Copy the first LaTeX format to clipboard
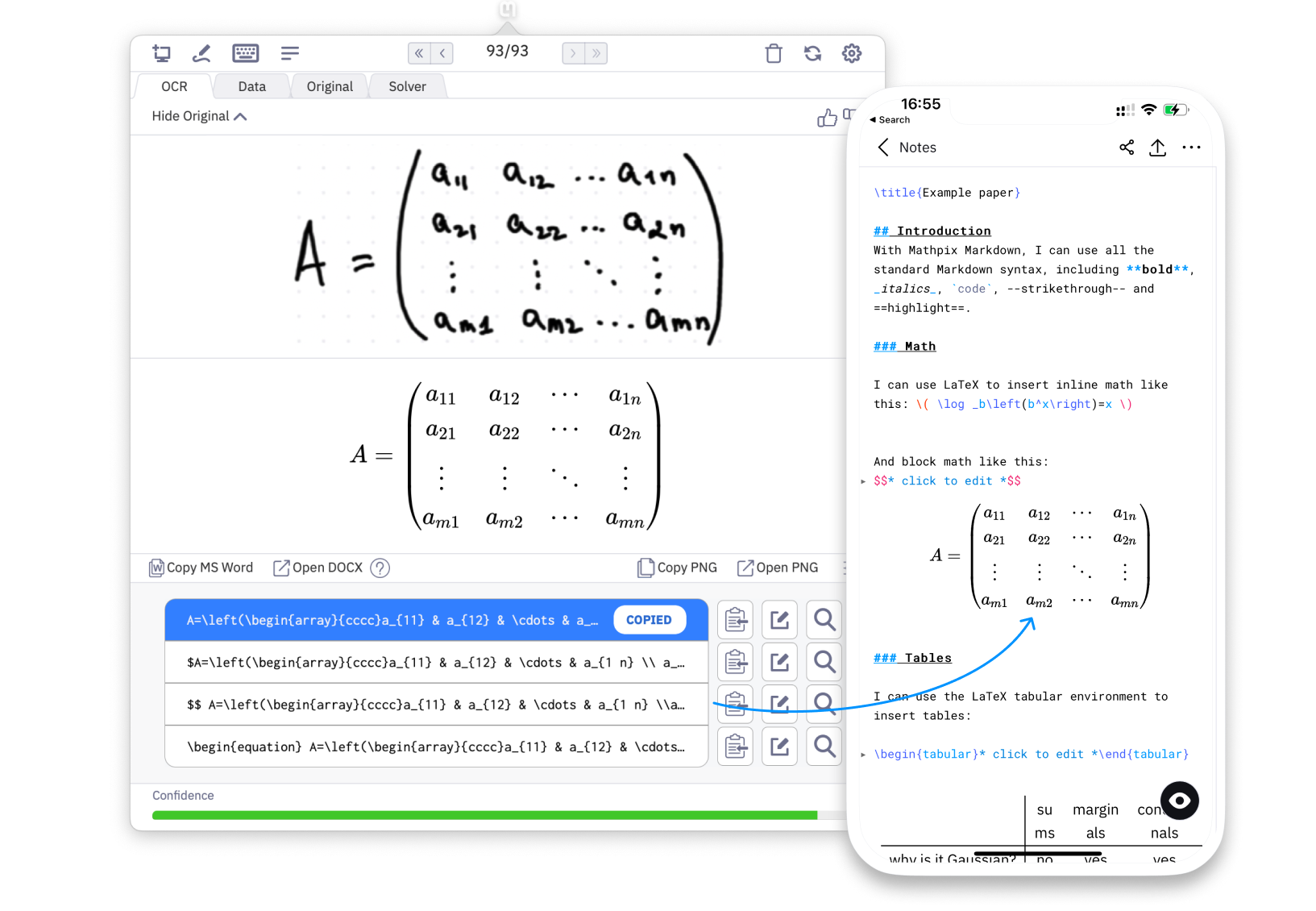Screen dimensions: 1316x911 tap(734, 619)
